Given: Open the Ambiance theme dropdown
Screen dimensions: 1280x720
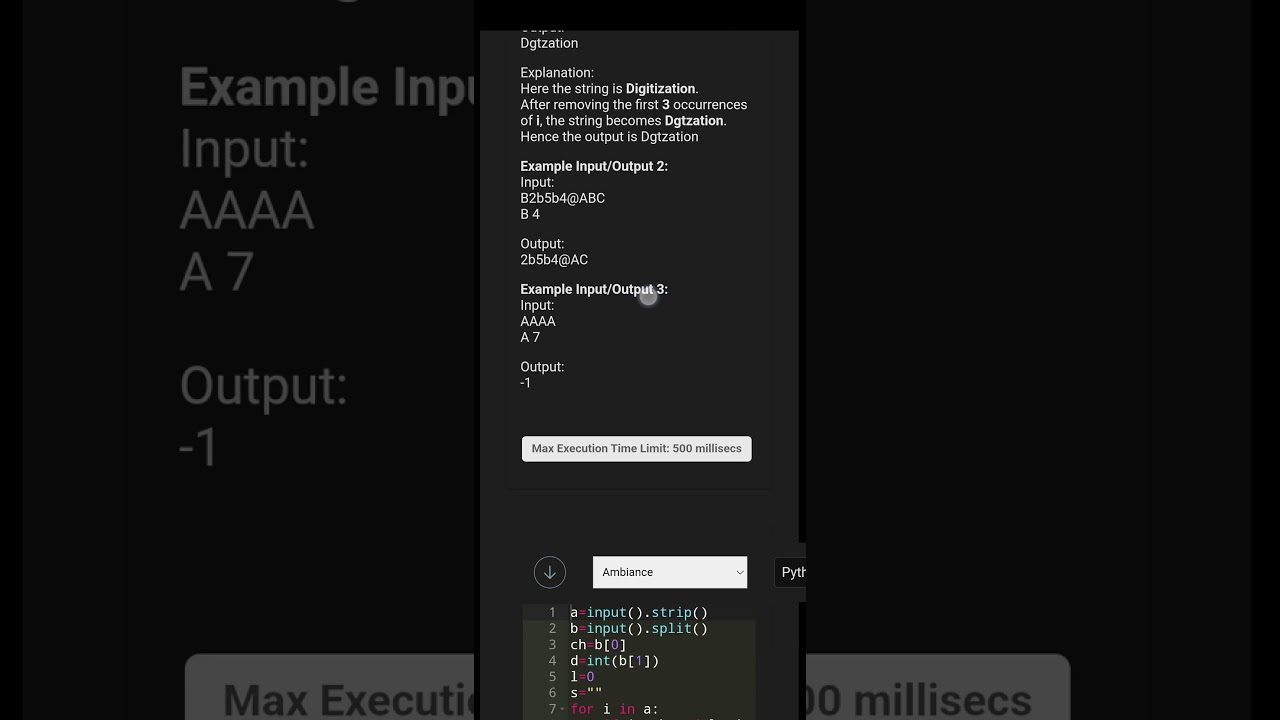Looking at the screenshot, I should coord(670,572).
